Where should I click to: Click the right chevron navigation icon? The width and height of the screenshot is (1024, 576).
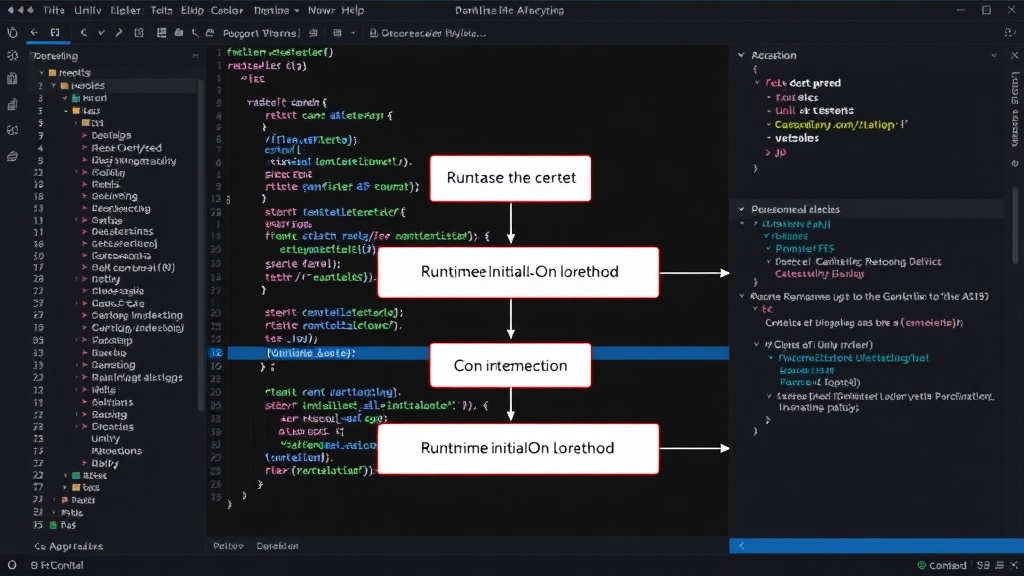[x=119, y=33]
